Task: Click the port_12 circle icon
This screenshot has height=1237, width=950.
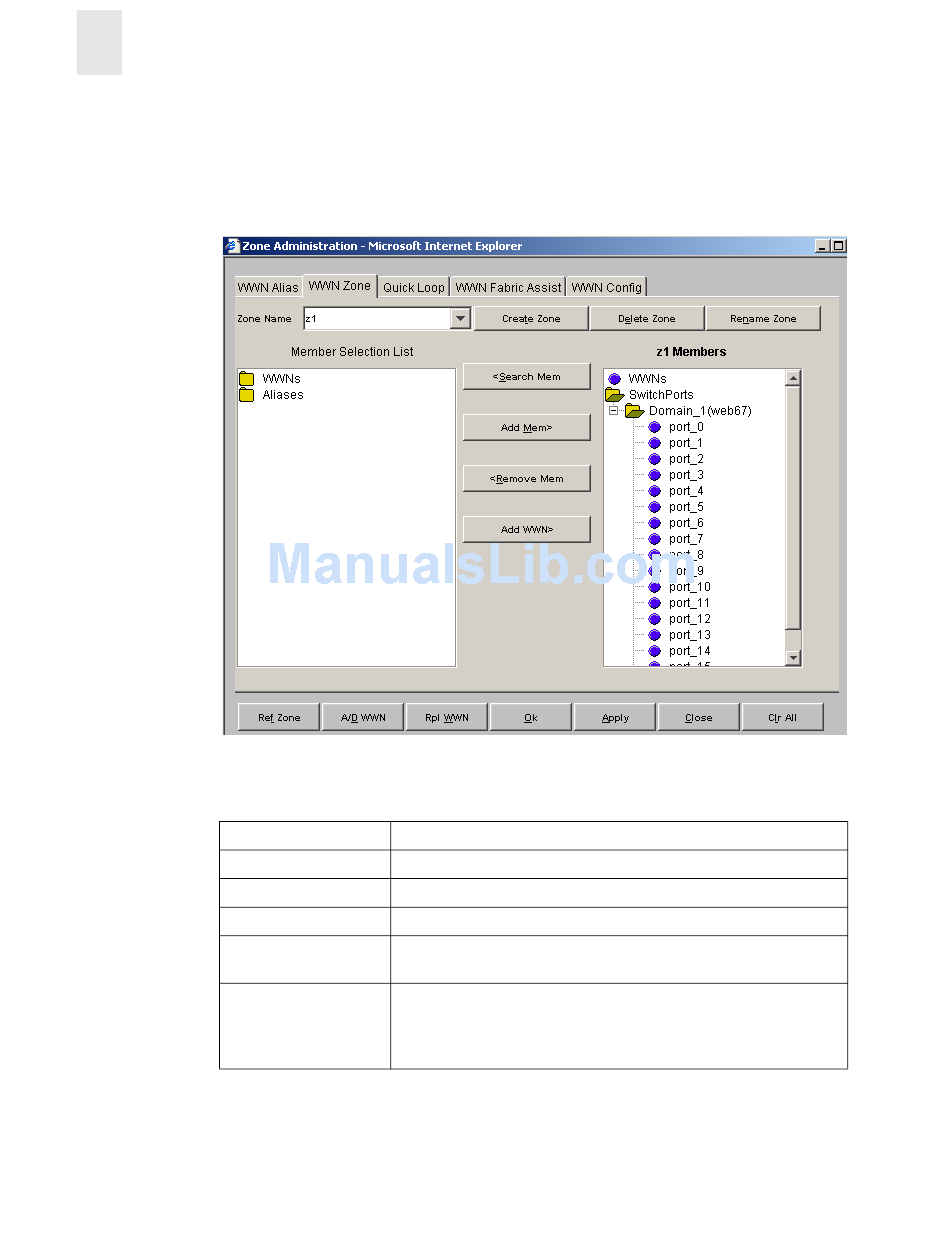Action: tap(655, 619)
